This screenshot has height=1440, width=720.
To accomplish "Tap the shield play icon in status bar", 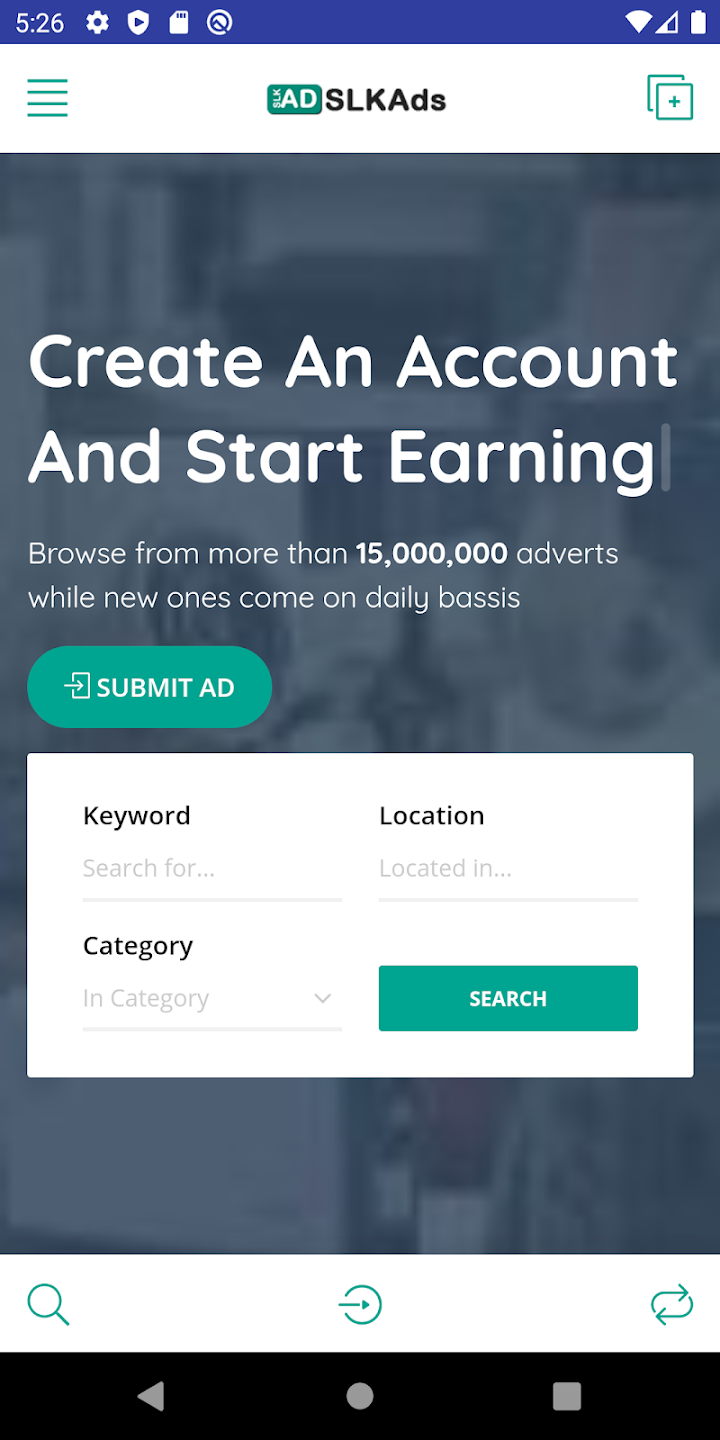I will (x=138, y=22).
